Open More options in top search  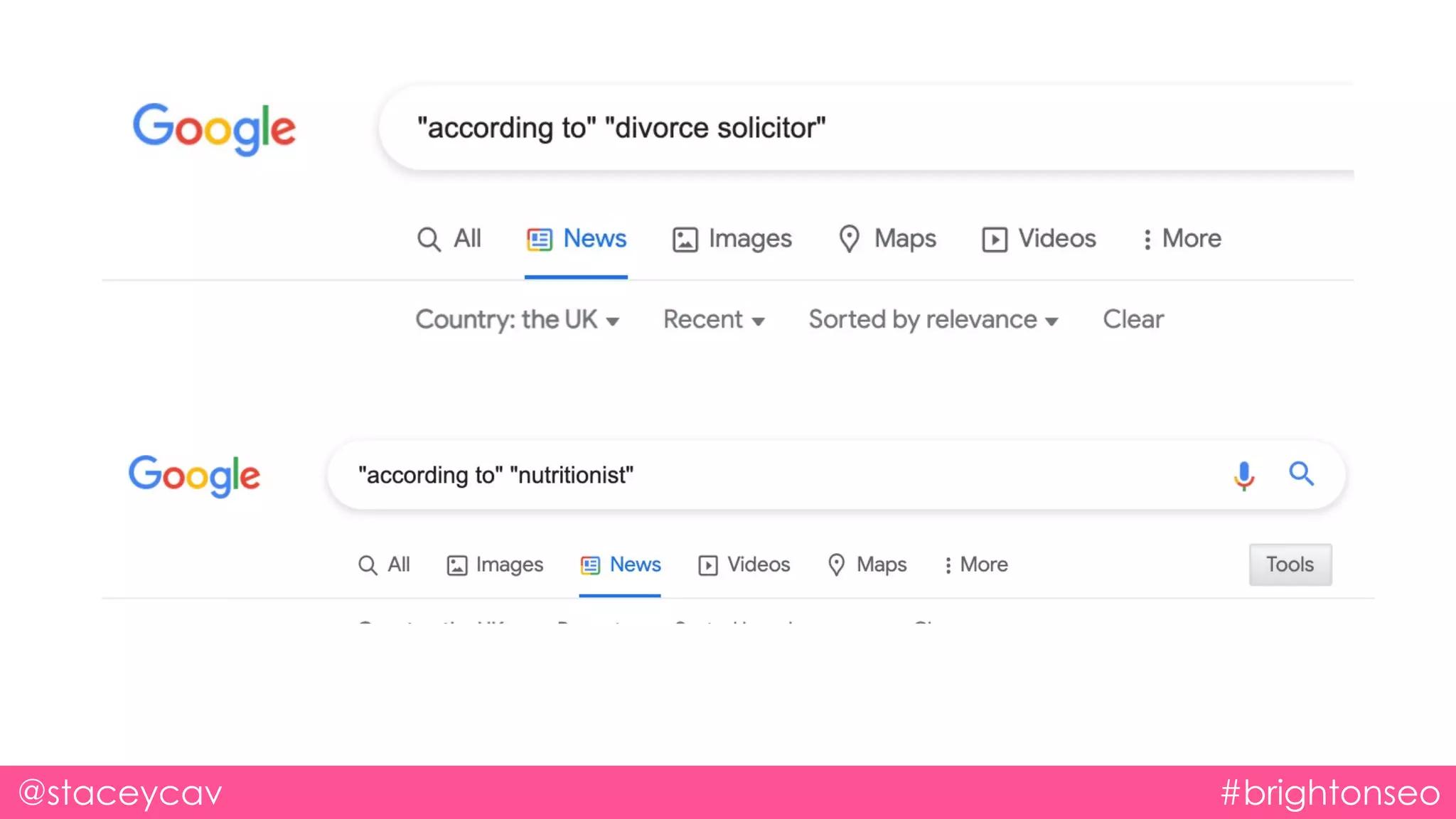[1181, 239]
